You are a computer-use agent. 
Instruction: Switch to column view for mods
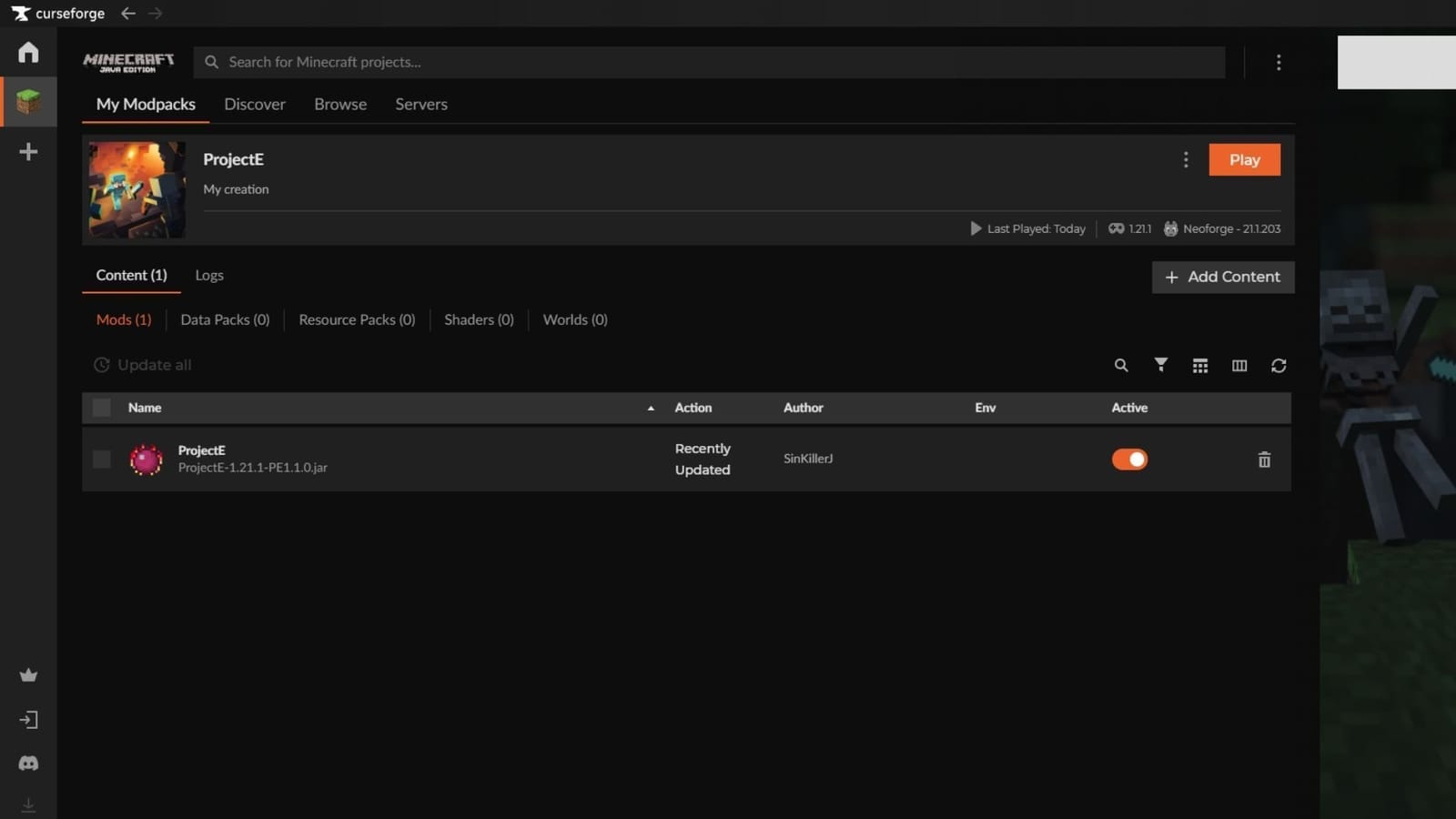click(x=1239, y=365)
